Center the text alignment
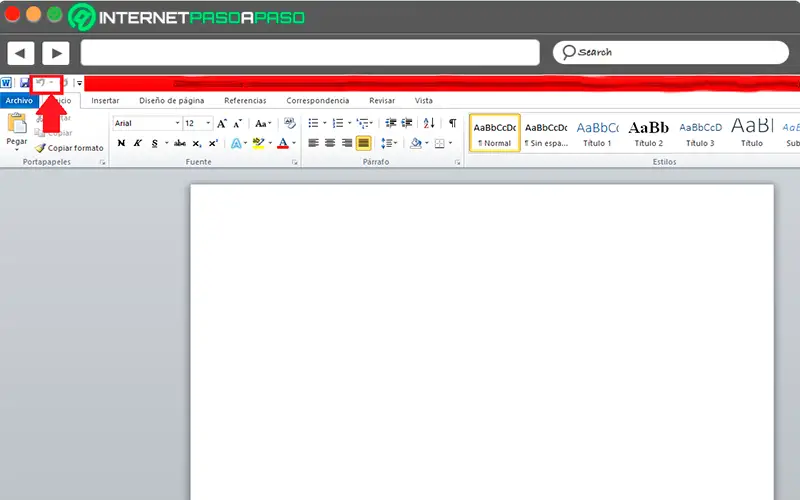Image resolution: width=800 pixels, height=500 pixels. 330,143
